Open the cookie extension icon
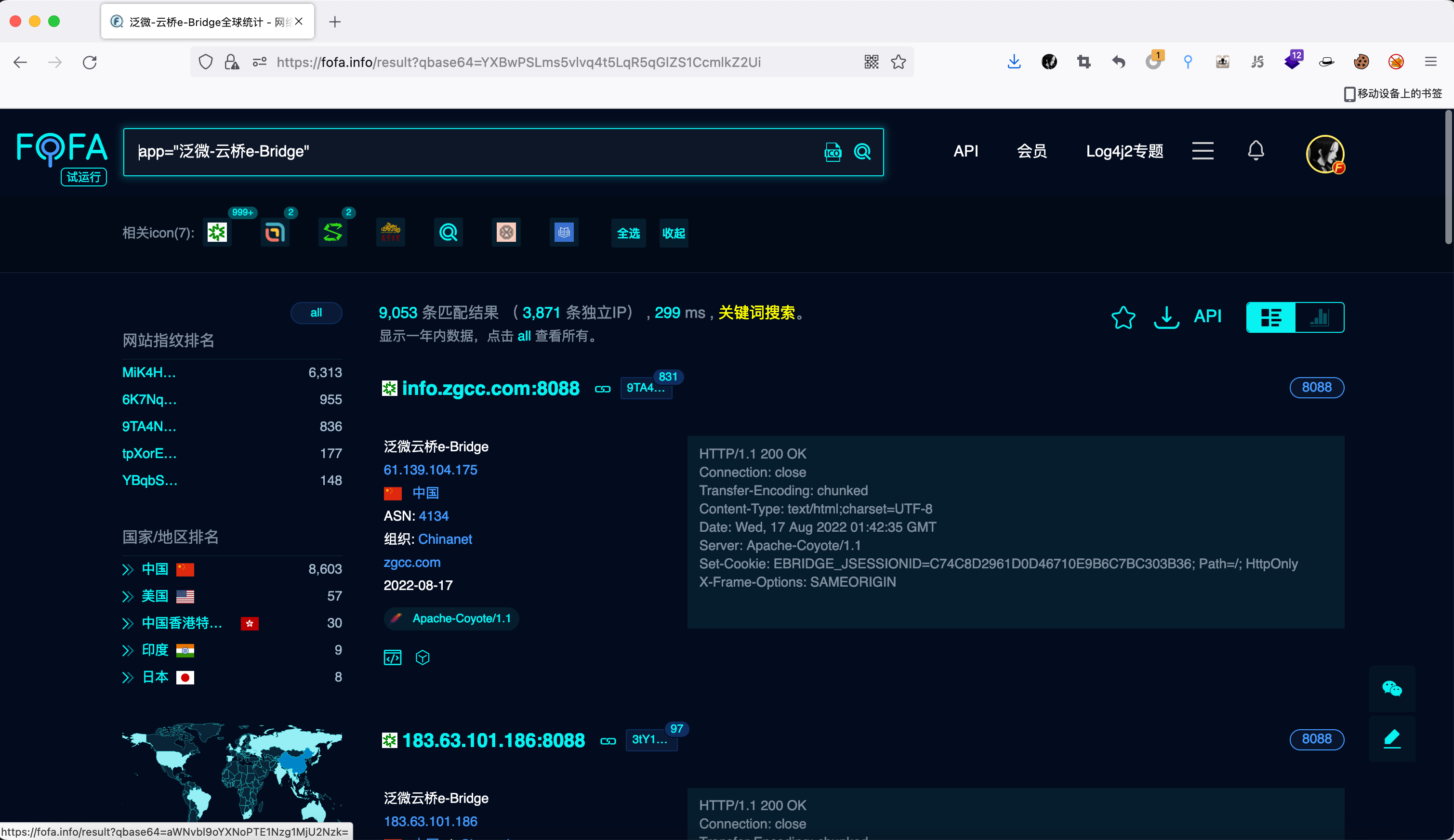Viewport: 1454px width, 840px height. pyautogui.click(x=1361, y=62)
